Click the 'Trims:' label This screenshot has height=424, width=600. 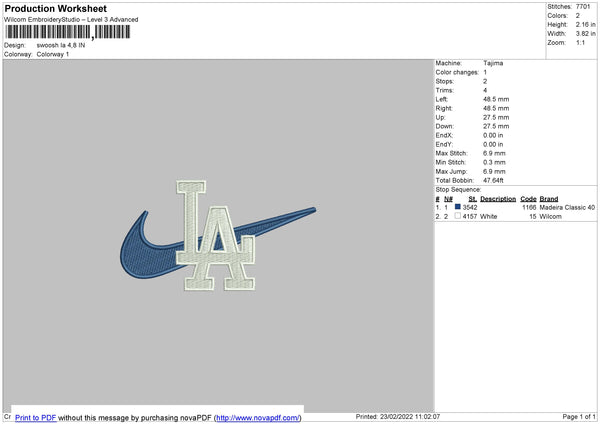pyautogui.click(x=445, y=90)
